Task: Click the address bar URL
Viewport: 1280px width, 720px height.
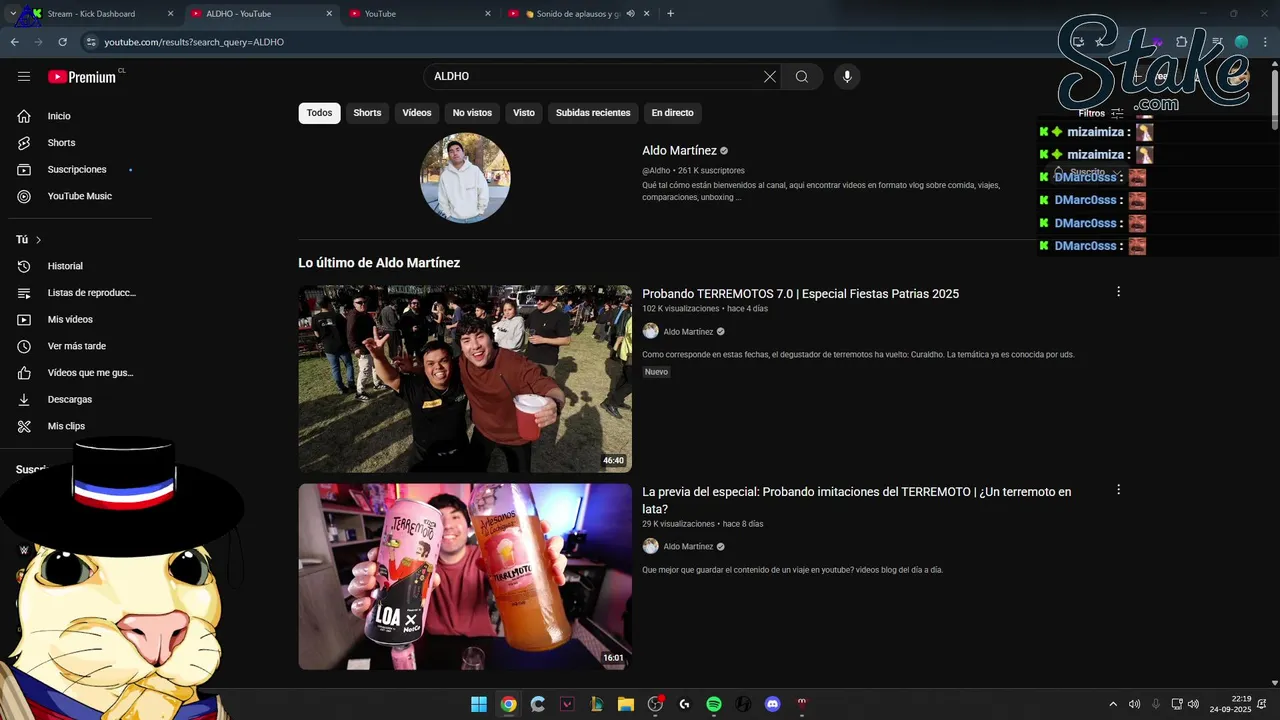Action: point(194,42)
